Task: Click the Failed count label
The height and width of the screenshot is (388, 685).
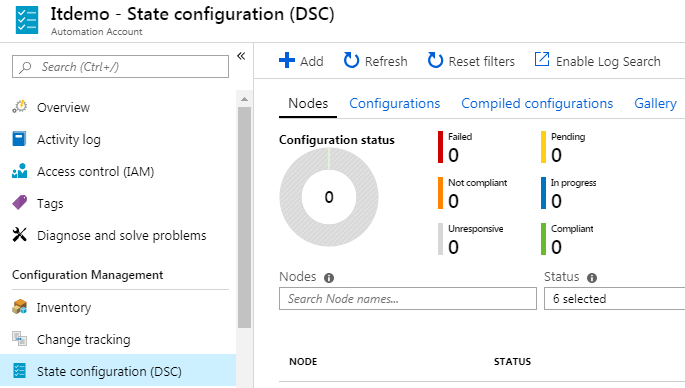Action: [x=460, y=137]
